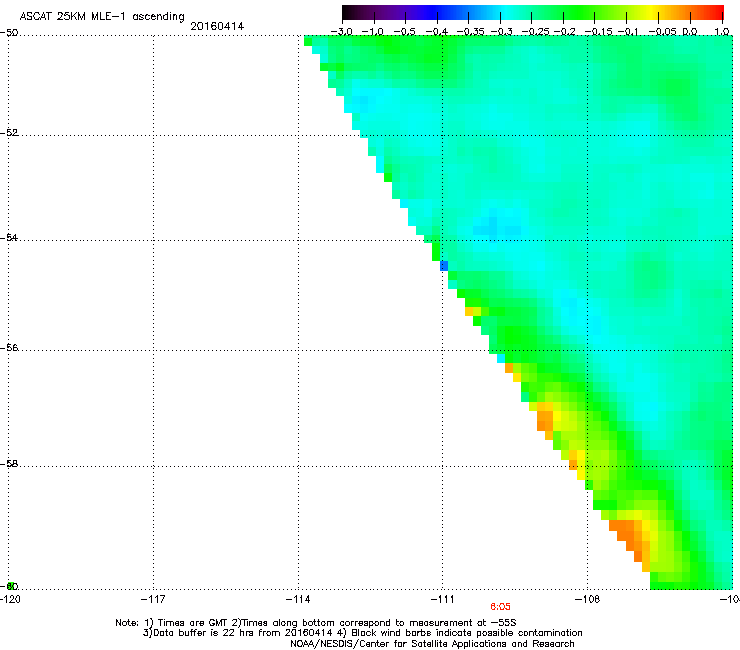Click the lone blue pixel on the swath edge
Viewport: 740px width, 650px height.
(444, 266)
